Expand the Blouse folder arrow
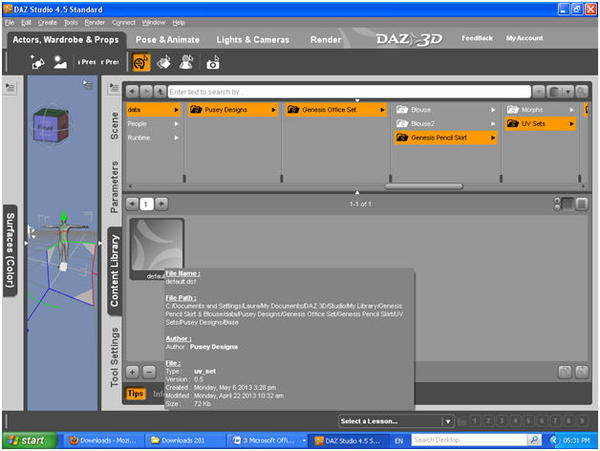The image size is (600, 451). (493, 110)
